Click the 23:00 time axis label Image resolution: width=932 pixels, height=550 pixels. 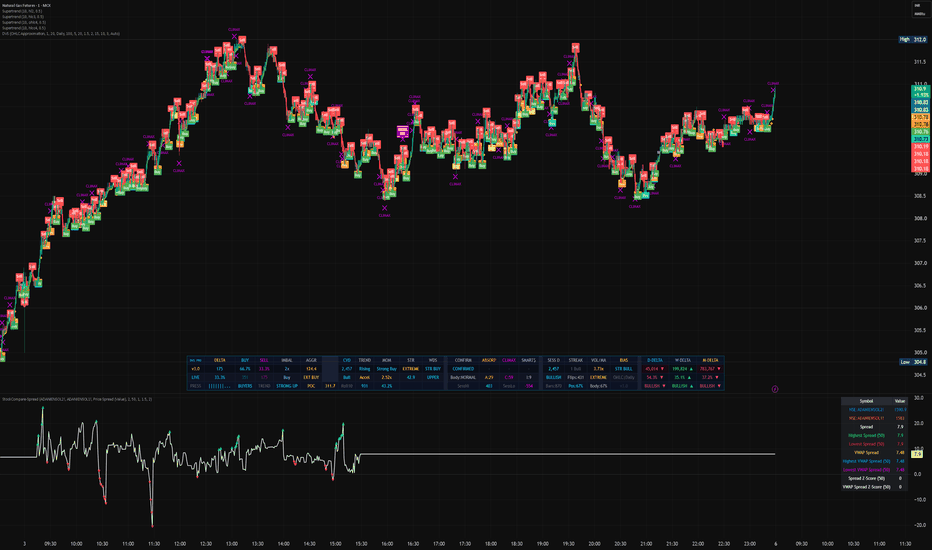click(750, 543)
